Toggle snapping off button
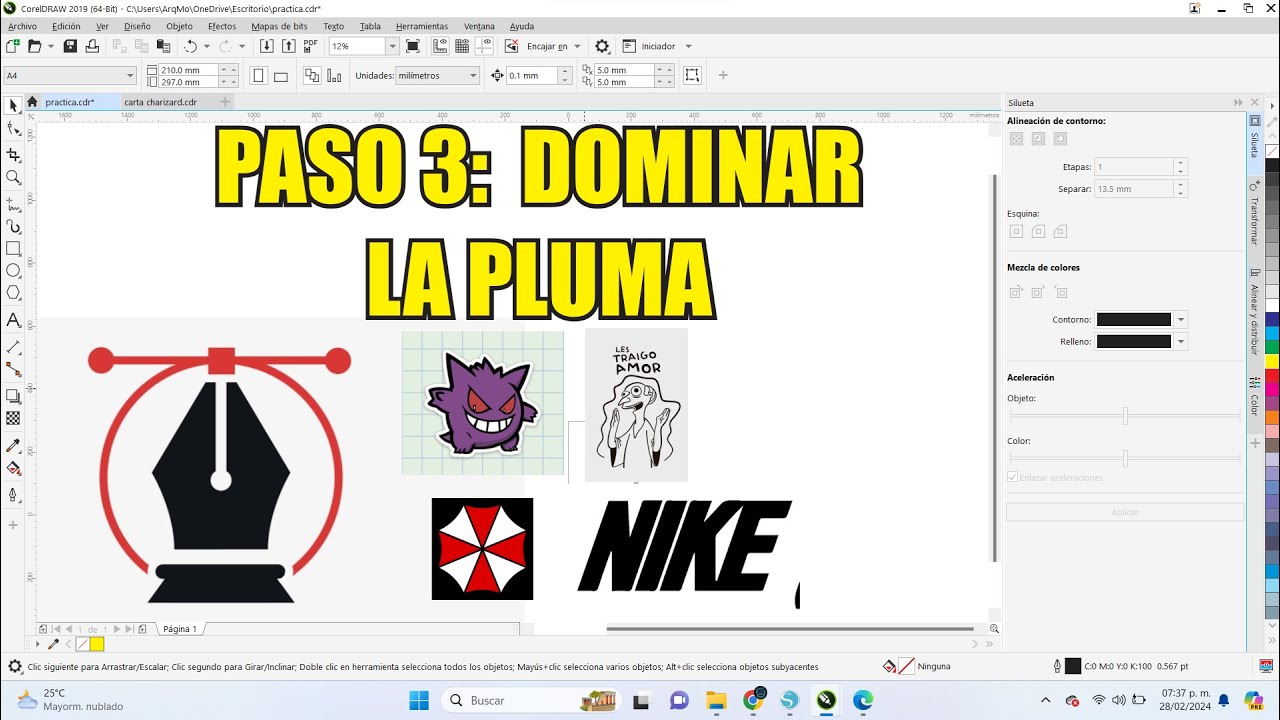This screenshot has width=1280, height=720. [511, 46]
